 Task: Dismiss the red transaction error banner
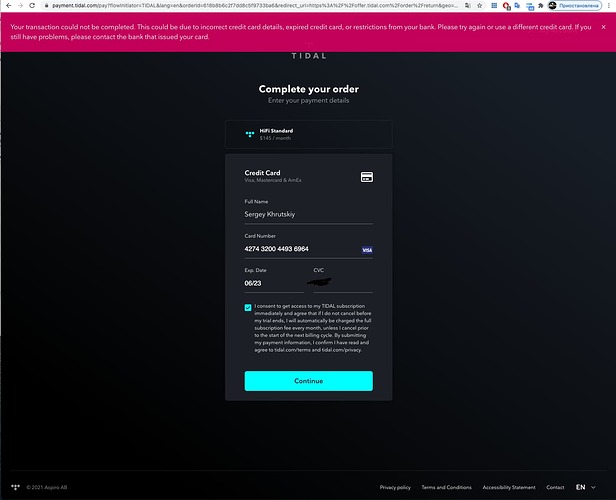click(x=603, y=27)
